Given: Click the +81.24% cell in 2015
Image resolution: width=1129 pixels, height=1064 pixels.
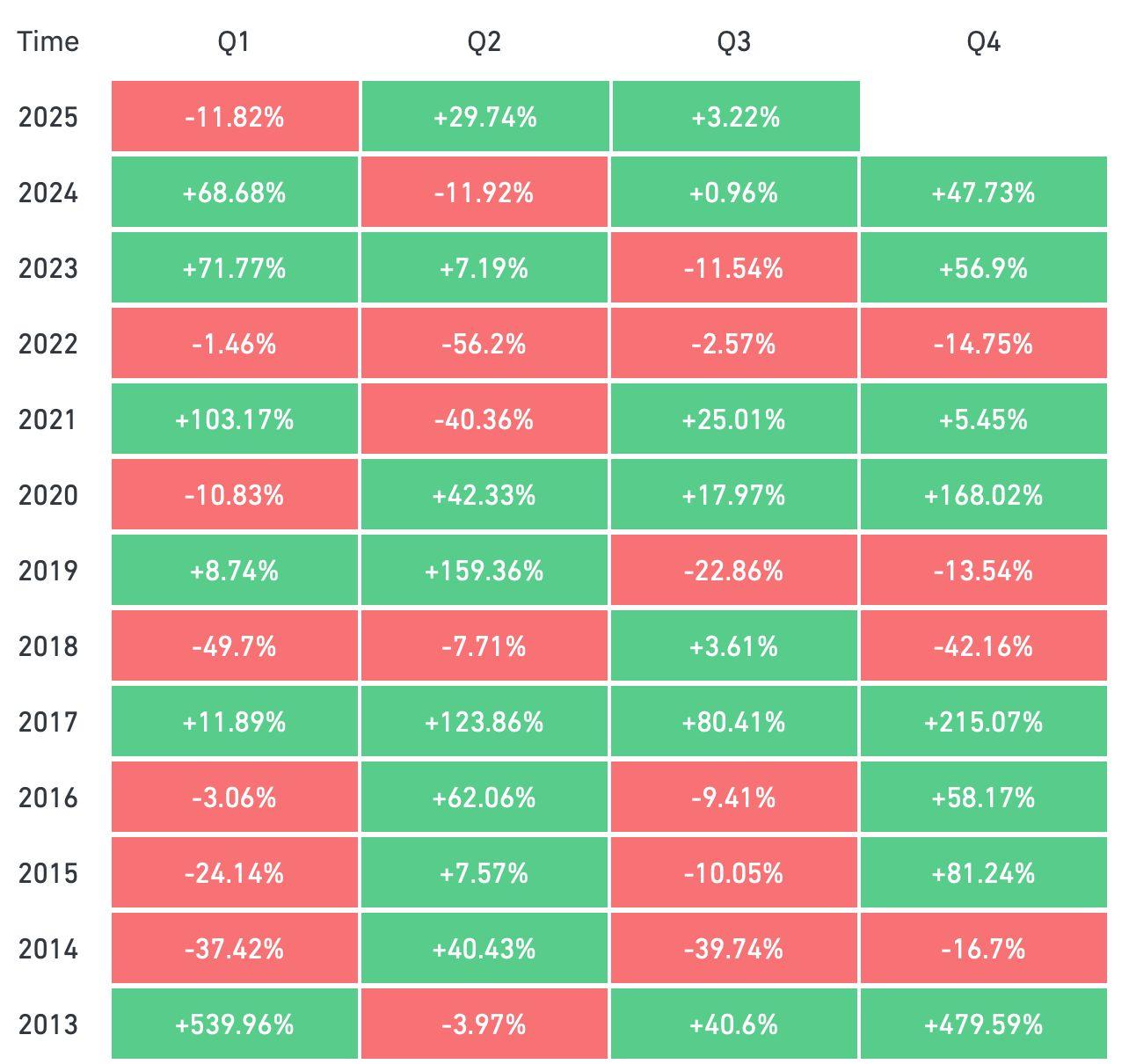Looking at the screenshot, I should [x=983, y=873].
